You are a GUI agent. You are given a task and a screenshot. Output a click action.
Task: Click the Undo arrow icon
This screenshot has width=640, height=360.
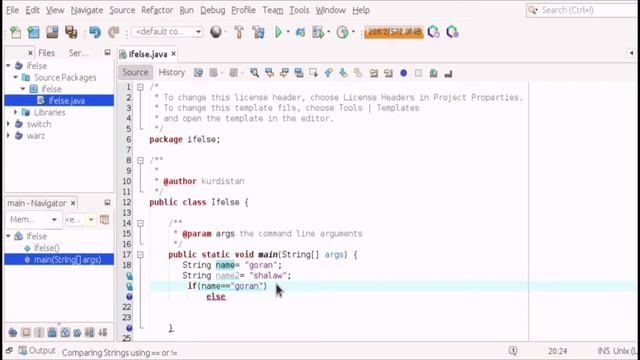[95, 32]
